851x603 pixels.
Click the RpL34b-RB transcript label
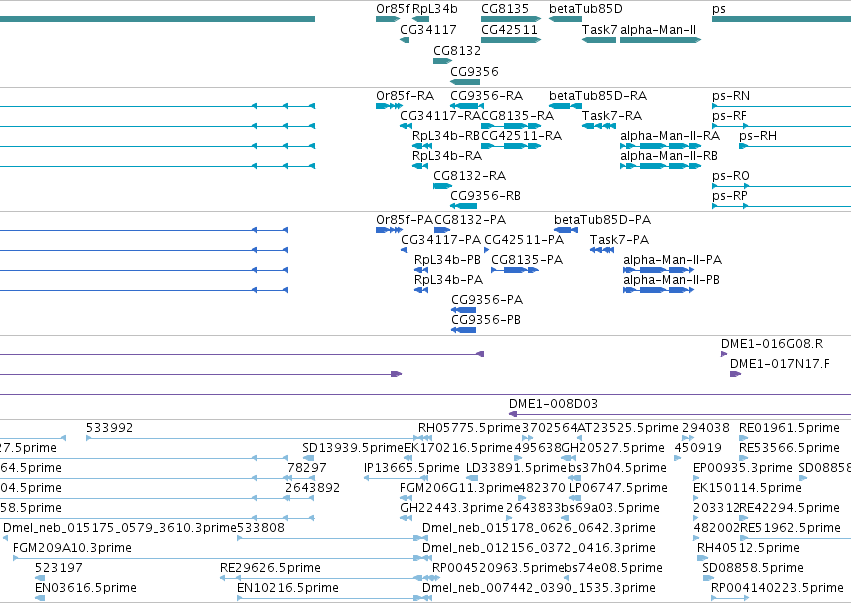coord(446,136)
